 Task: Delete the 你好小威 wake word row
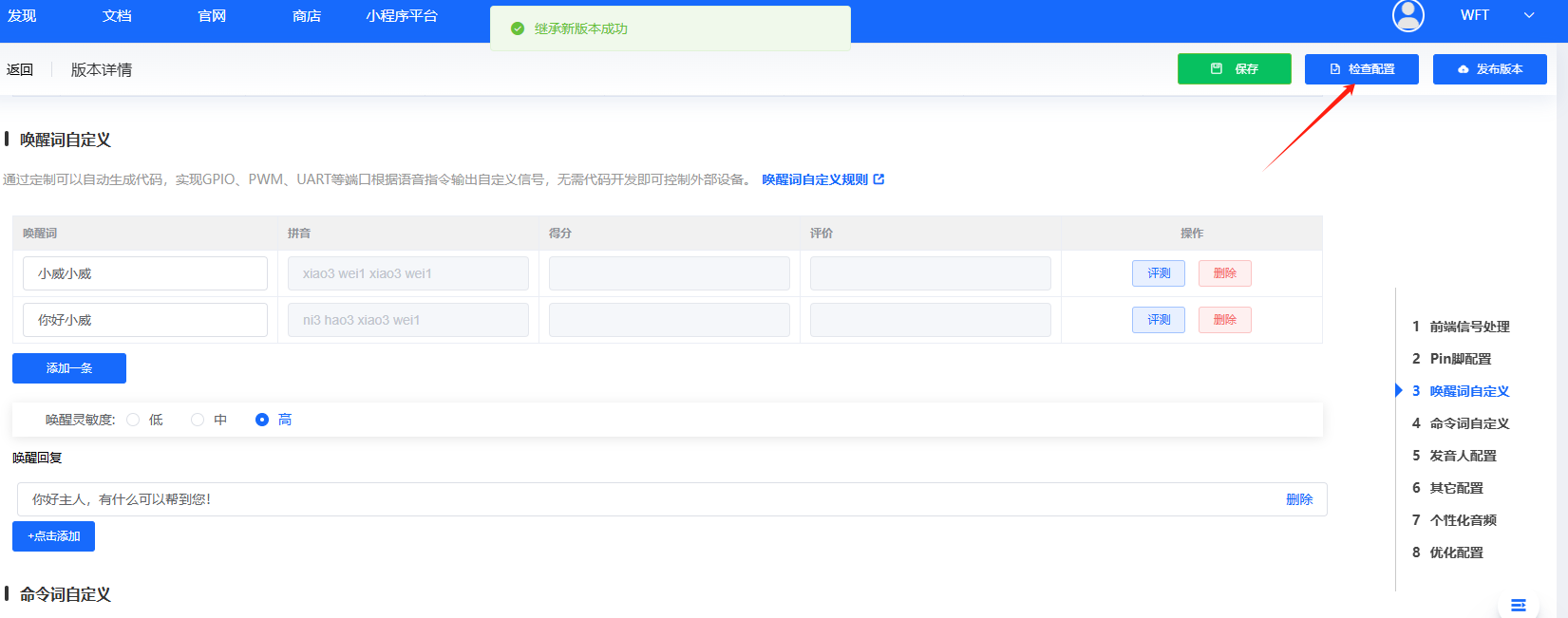tap(1224, 320)
